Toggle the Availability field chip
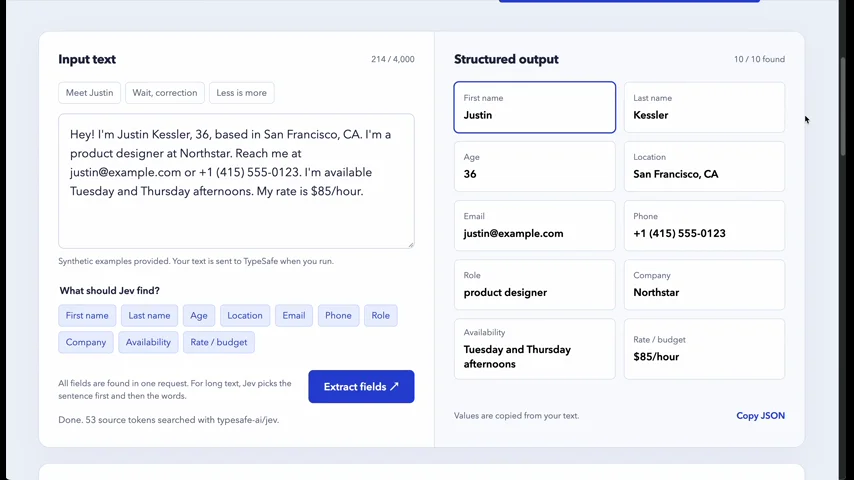The image size is (854, 480). point(148,342)
